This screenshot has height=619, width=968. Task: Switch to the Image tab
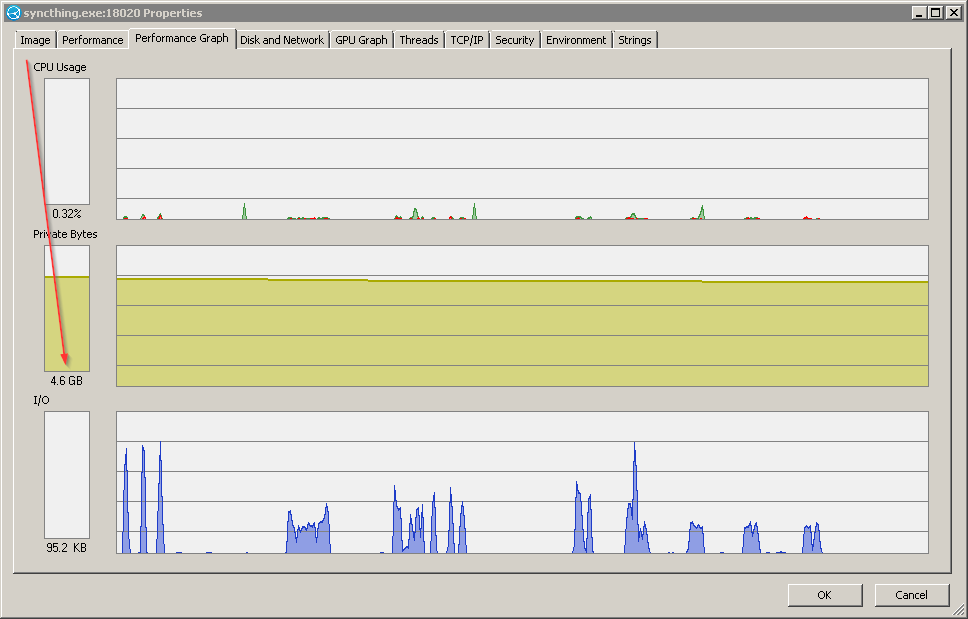pos(34,39)
